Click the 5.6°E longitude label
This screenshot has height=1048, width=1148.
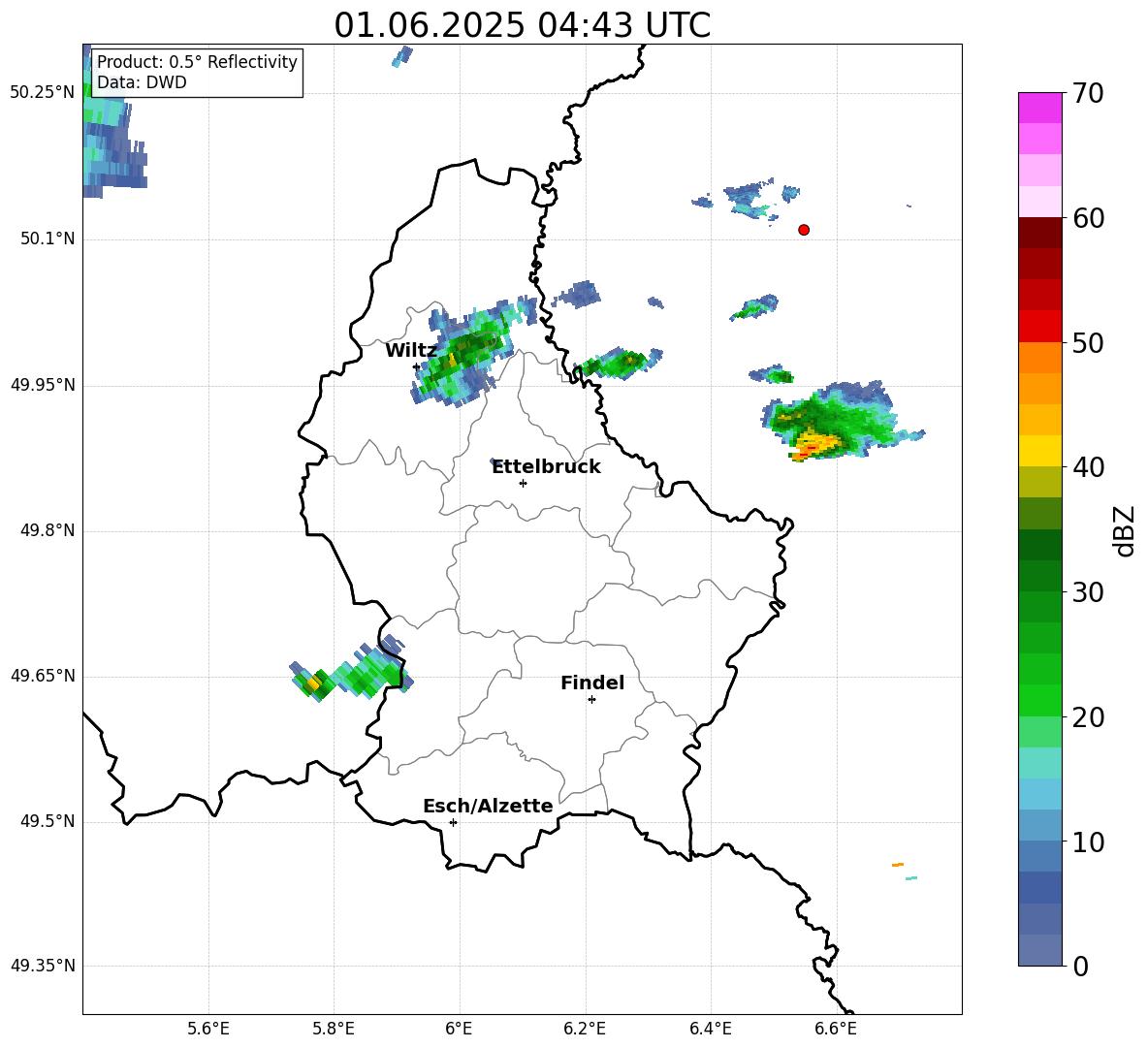click(x=208, y=1029)
